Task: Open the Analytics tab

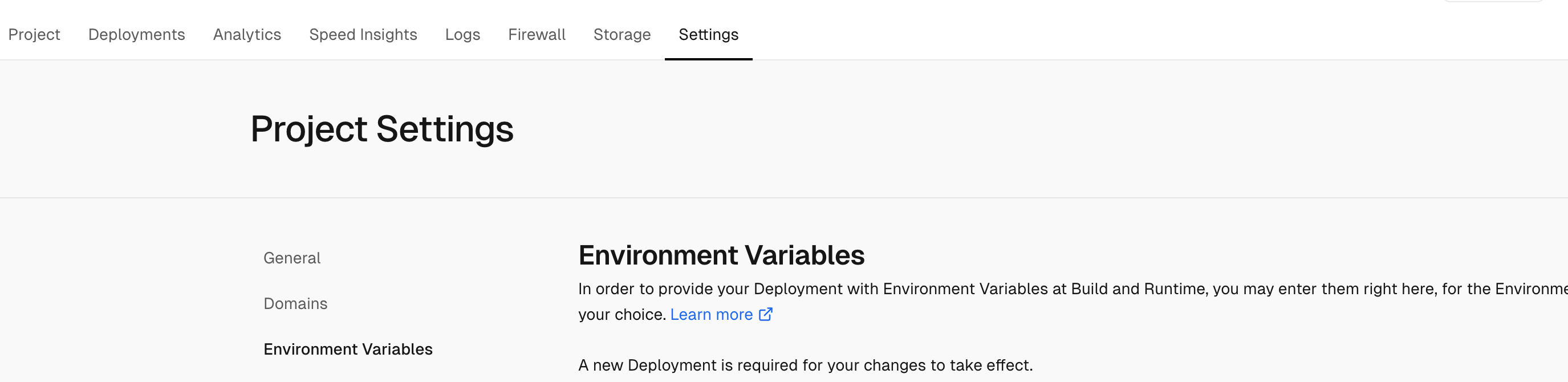Action: [247, 35]
